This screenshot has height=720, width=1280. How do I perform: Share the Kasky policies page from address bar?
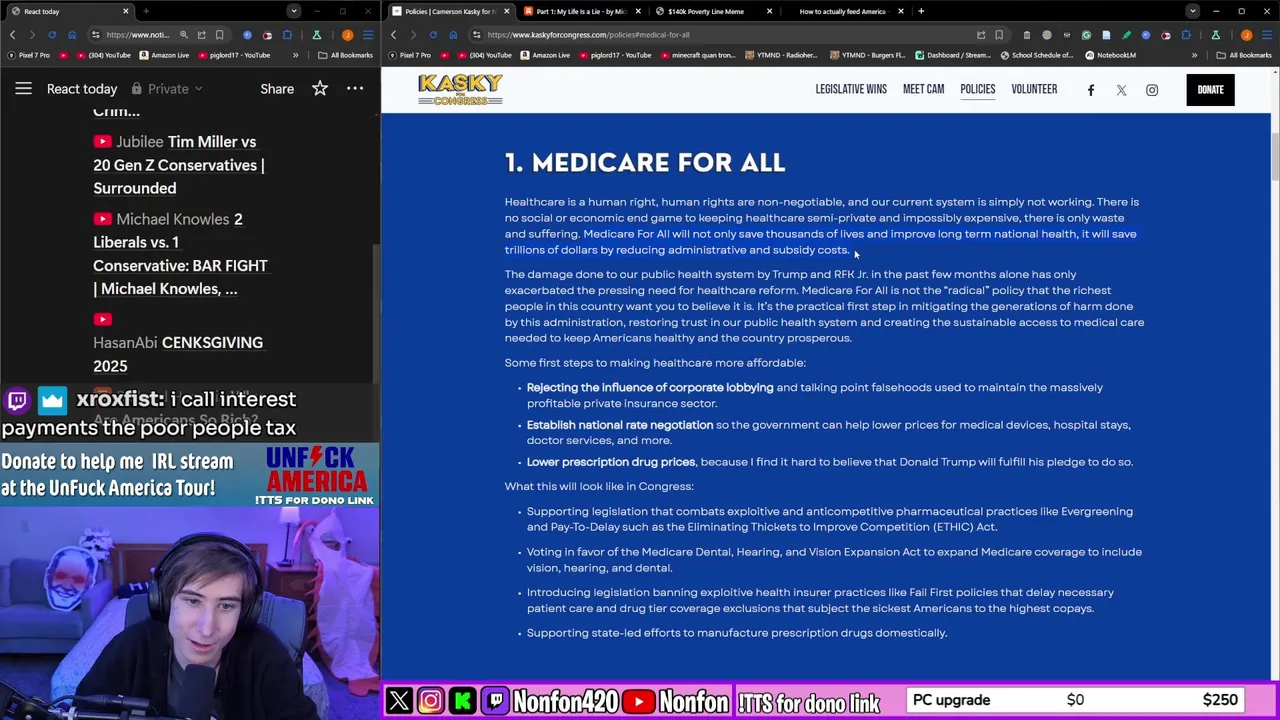(x=980, y=34)
